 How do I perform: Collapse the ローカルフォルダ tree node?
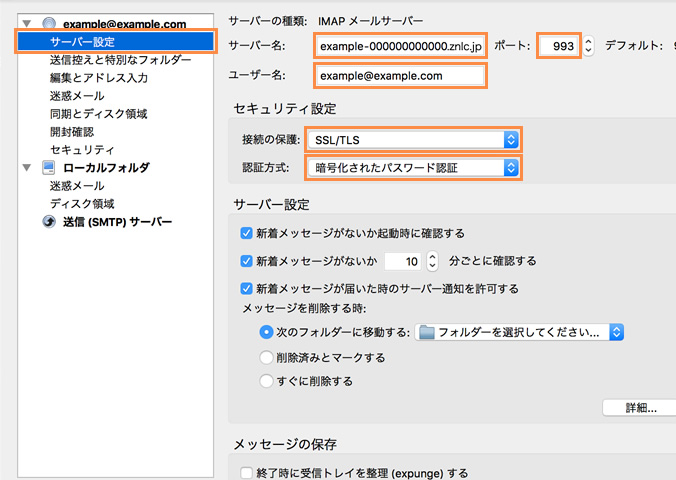[x=27, y=167]
